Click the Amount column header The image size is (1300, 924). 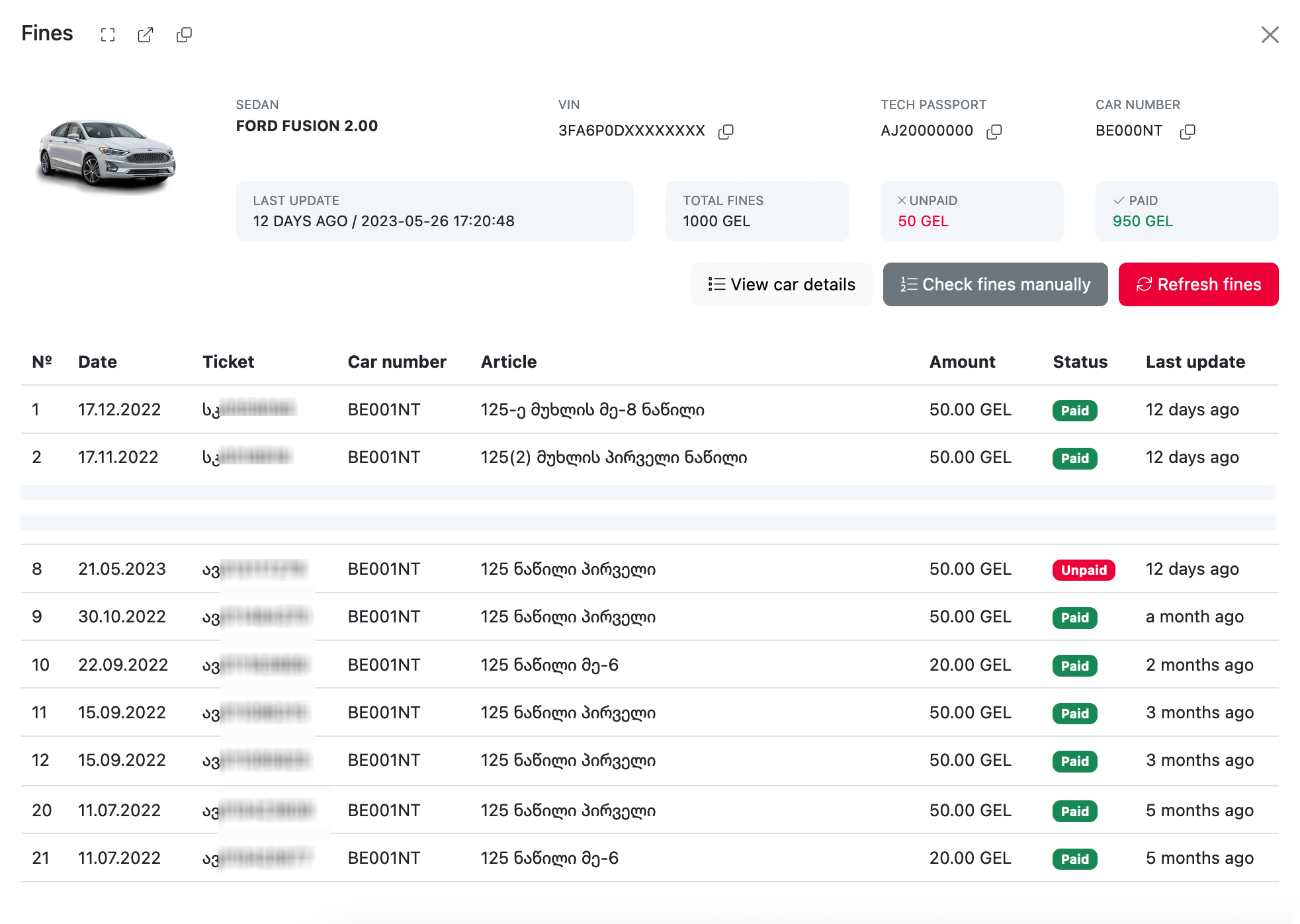pos(962,362)
